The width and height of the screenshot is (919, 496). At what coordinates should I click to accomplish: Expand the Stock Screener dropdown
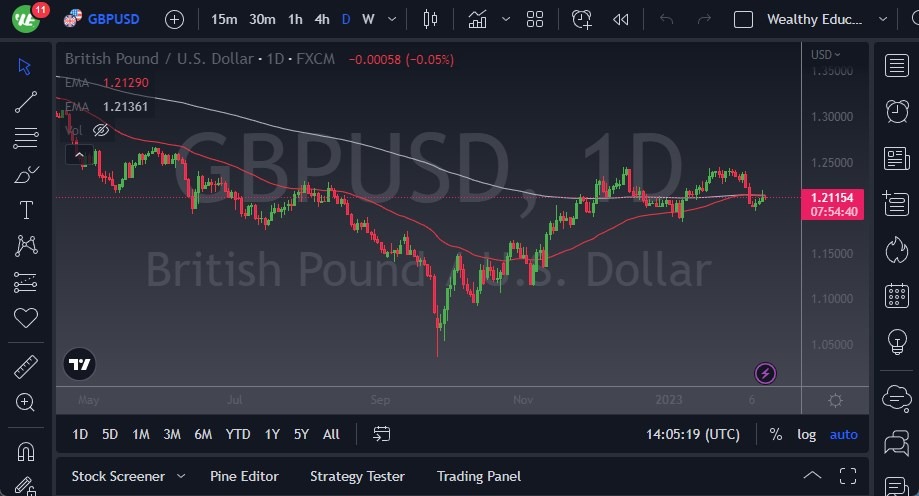click(x=181, y=476)
